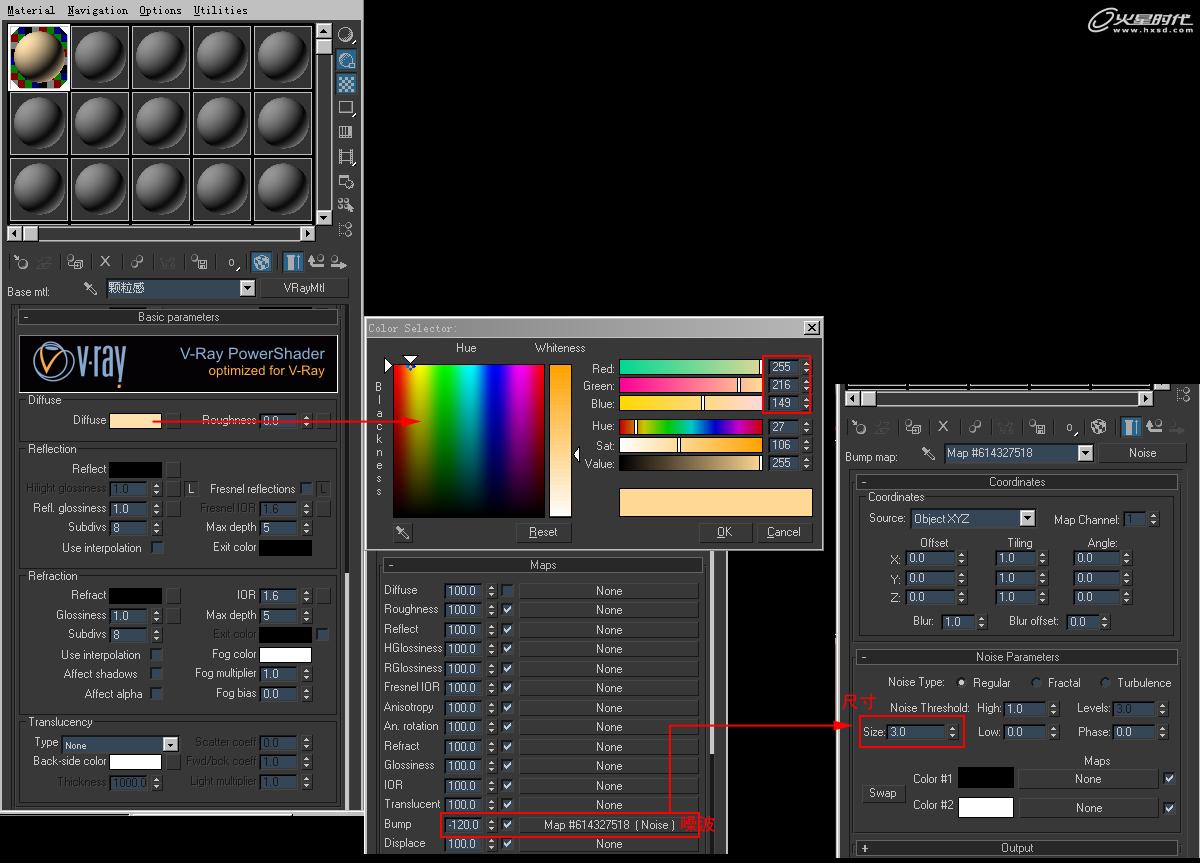Open the Options menu
Image resolution: width=1200 pixels, height=863 pixels.
click(x=161, y=10)
